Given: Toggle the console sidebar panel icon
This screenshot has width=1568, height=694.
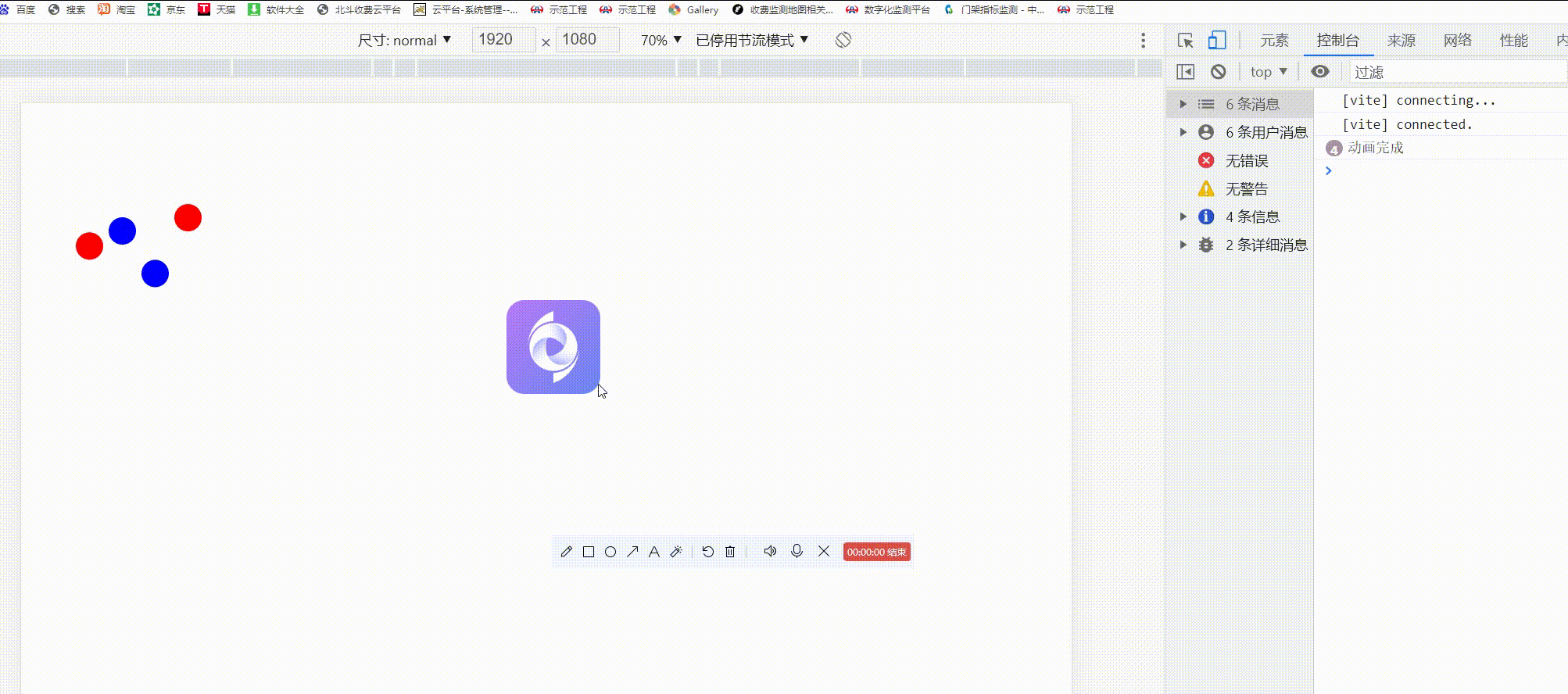Looking at the screenshot, I should click(1185, 72).
